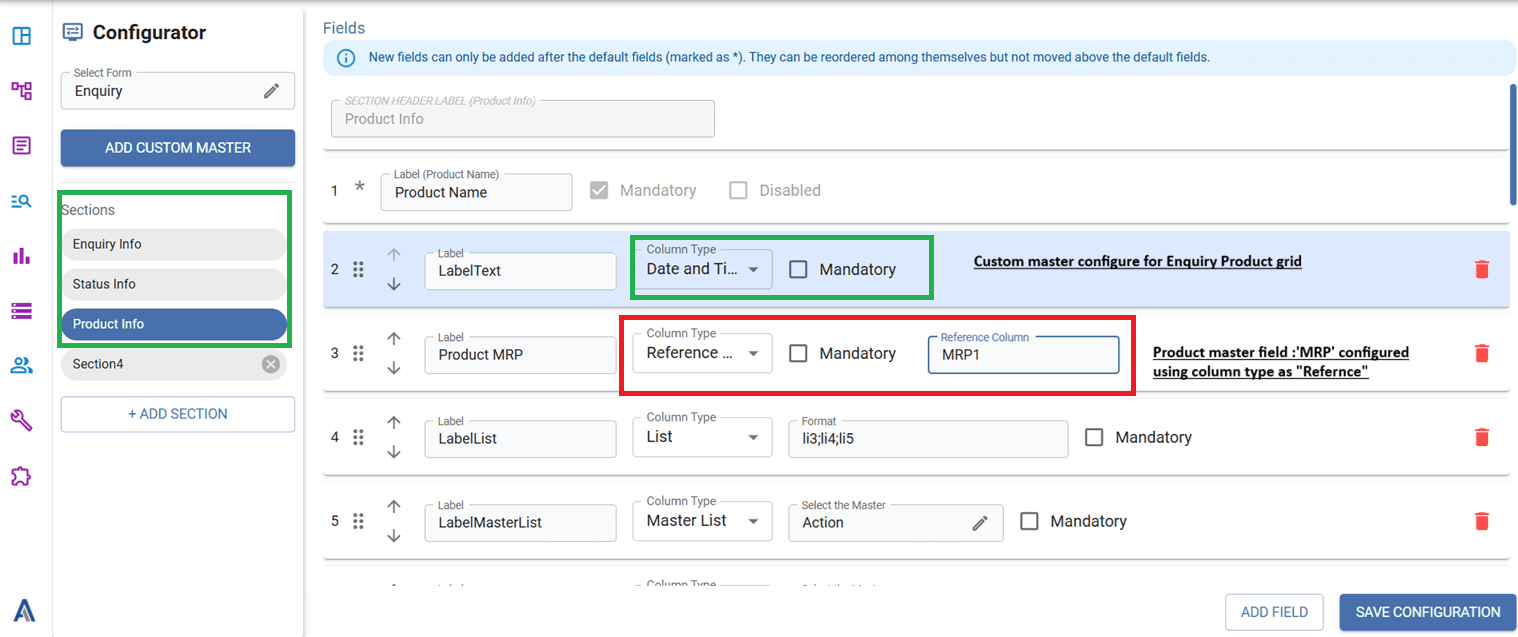Click the ADD FIELD button
The image size is (1518, 637).
[1274, 612]
